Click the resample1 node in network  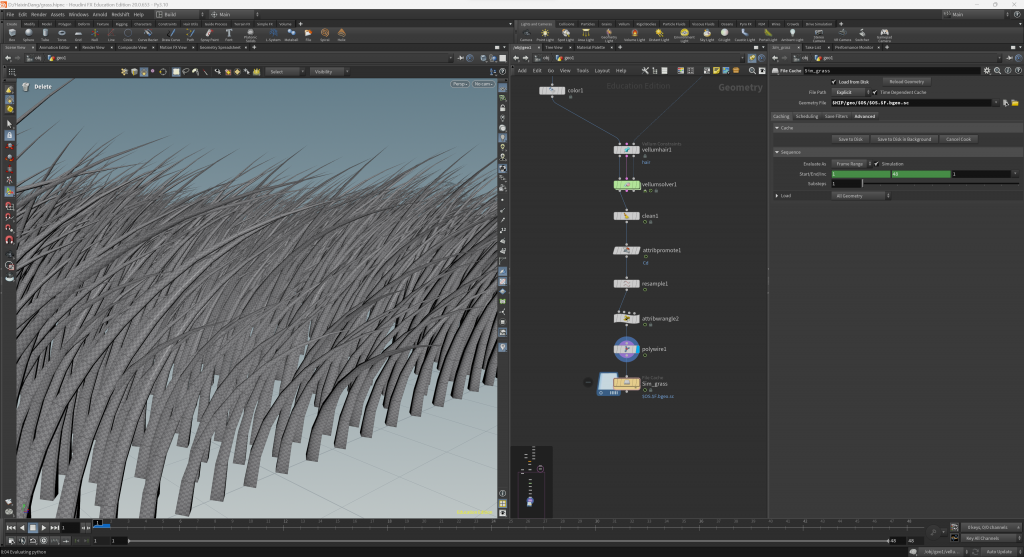click(626, 284)
